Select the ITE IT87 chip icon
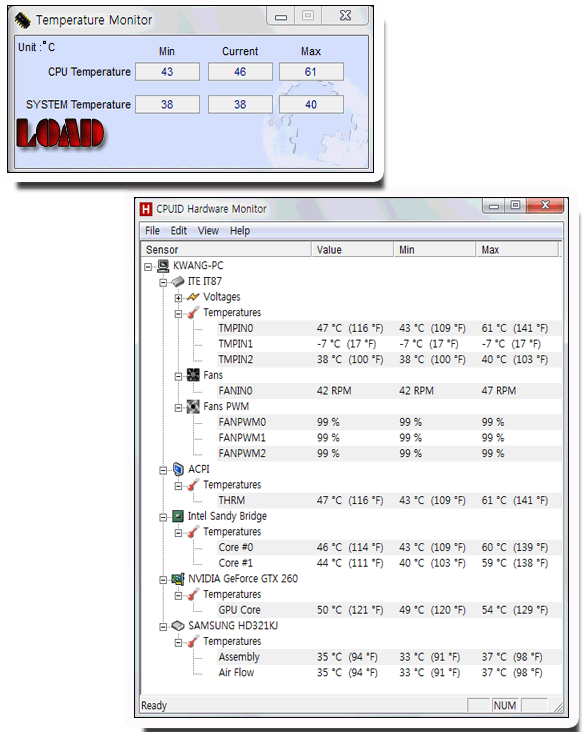Viewport: 582px width, 732px height. 178,282
